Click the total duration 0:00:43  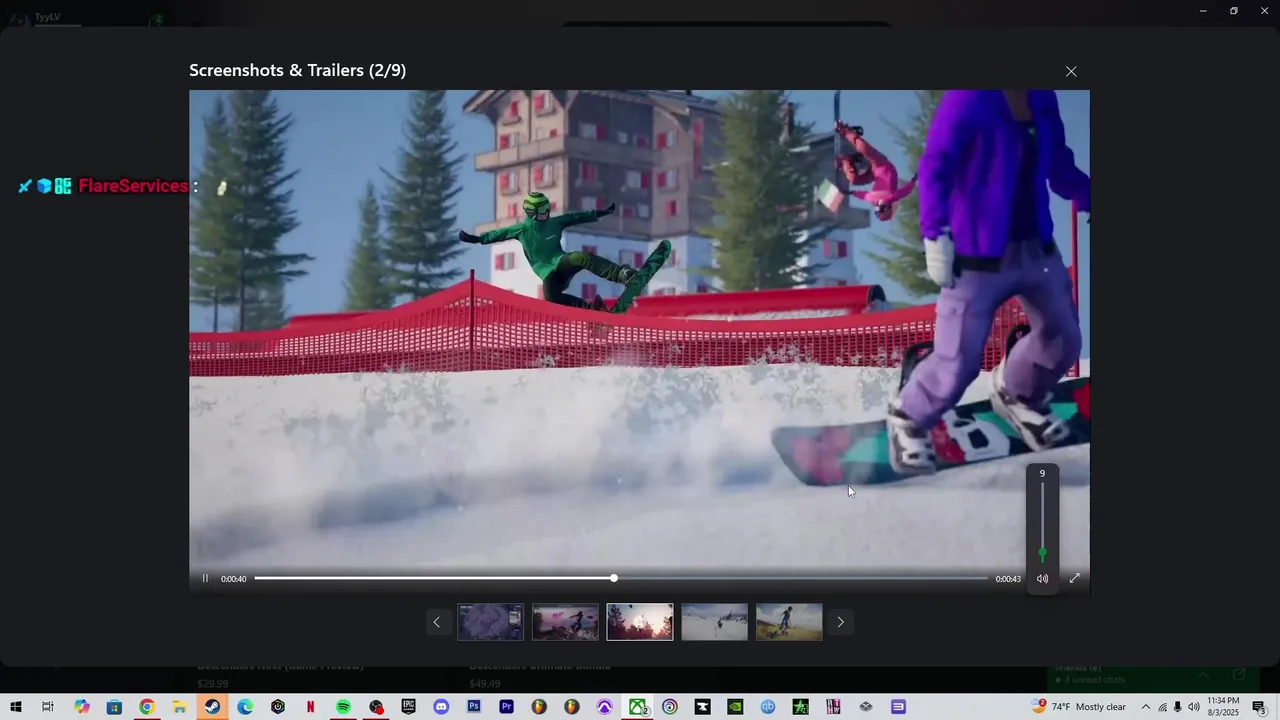1008,579
